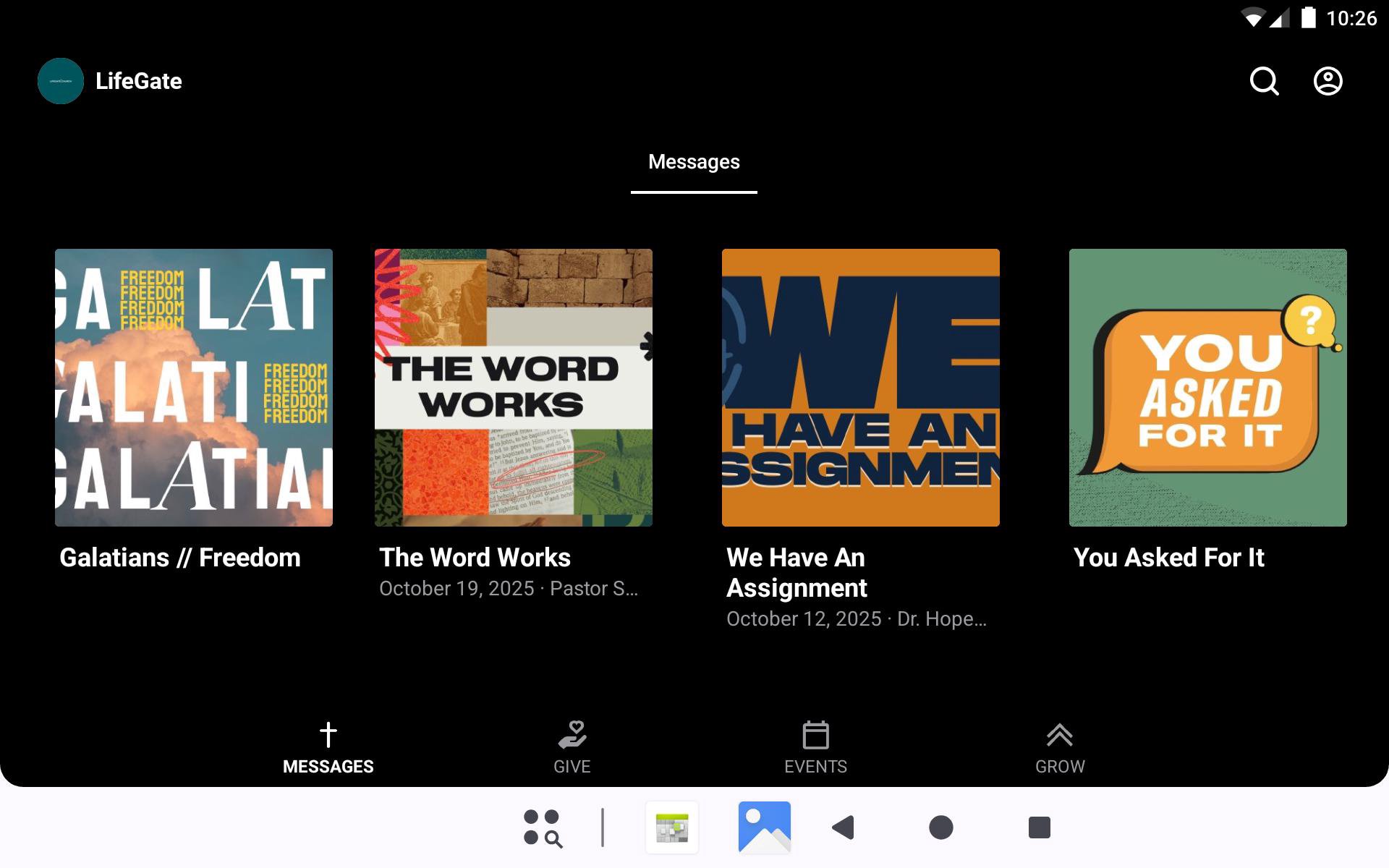This screenshot has height=868, width=1389.
Task: Open the app drawer search icon
Action: coord(543,827)
